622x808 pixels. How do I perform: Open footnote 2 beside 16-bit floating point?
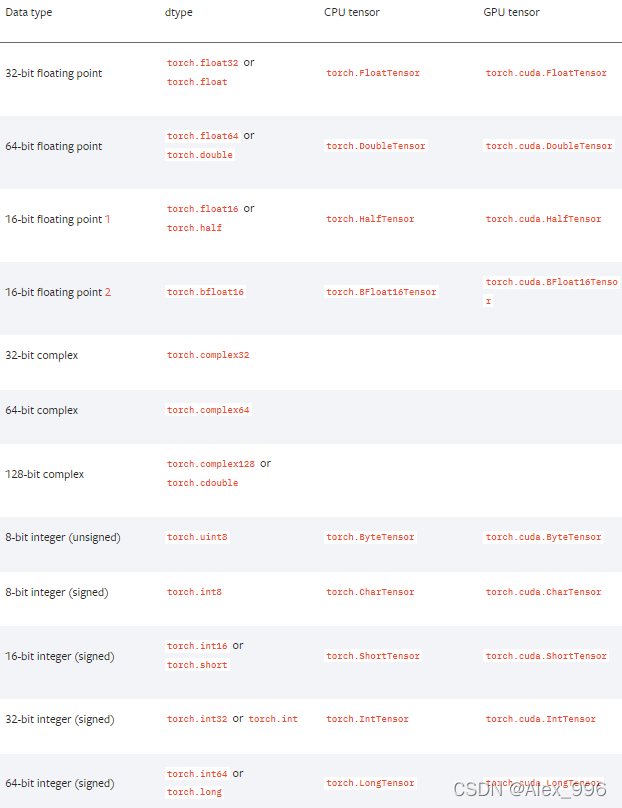click(x=108, y=293)
